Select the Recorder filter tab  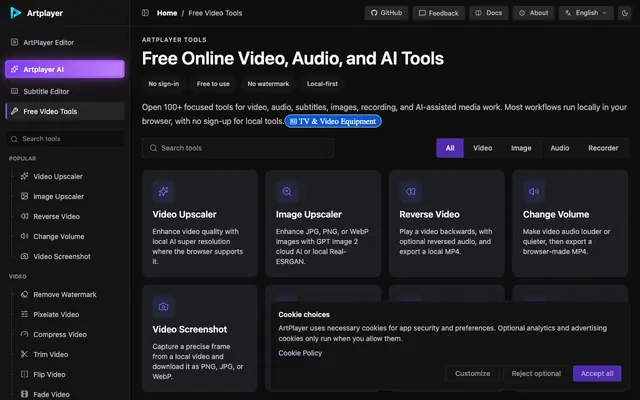pos(603,148)
